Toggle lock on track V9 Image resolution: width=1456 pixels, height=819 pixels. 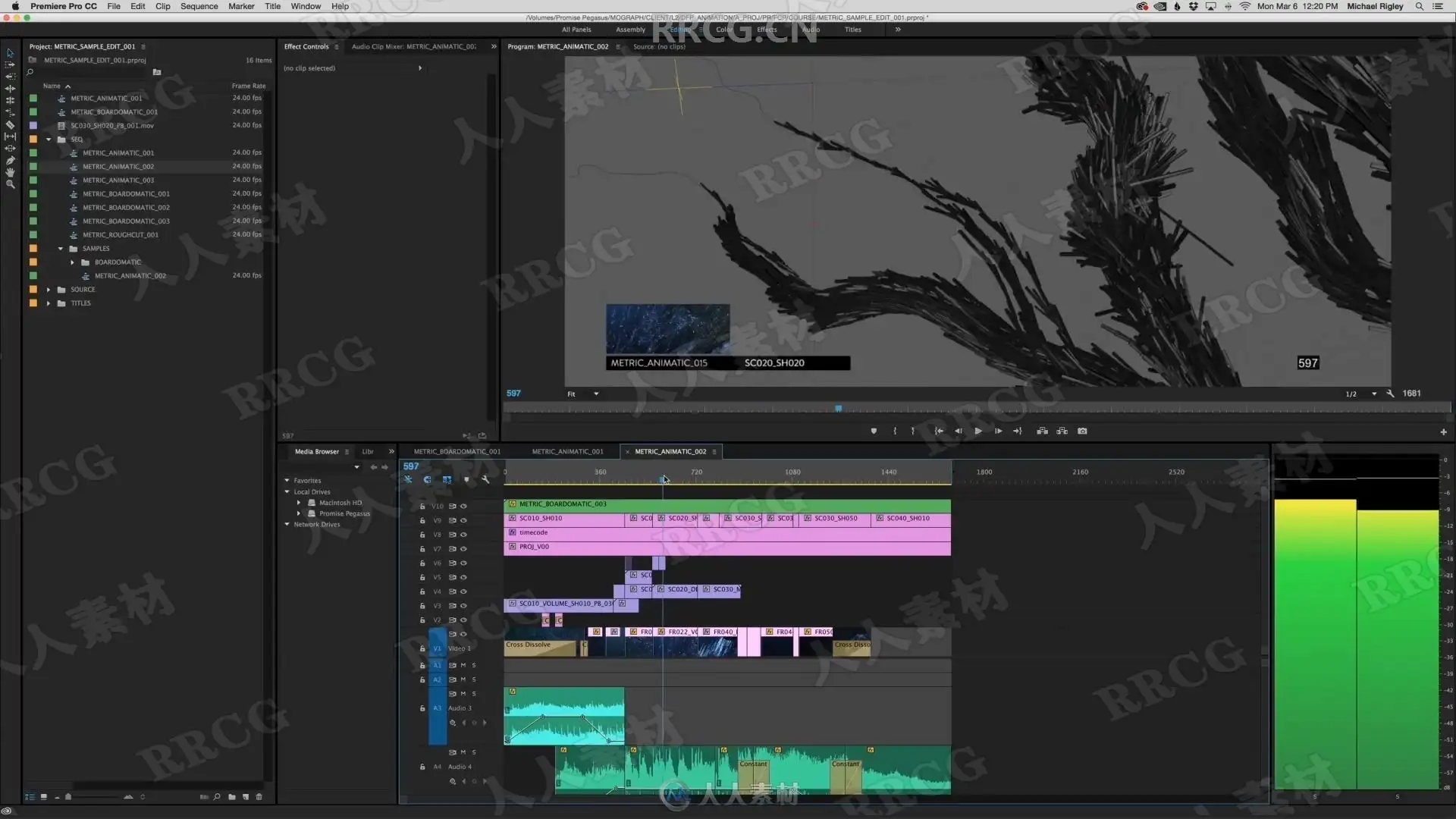pos(422,521)
